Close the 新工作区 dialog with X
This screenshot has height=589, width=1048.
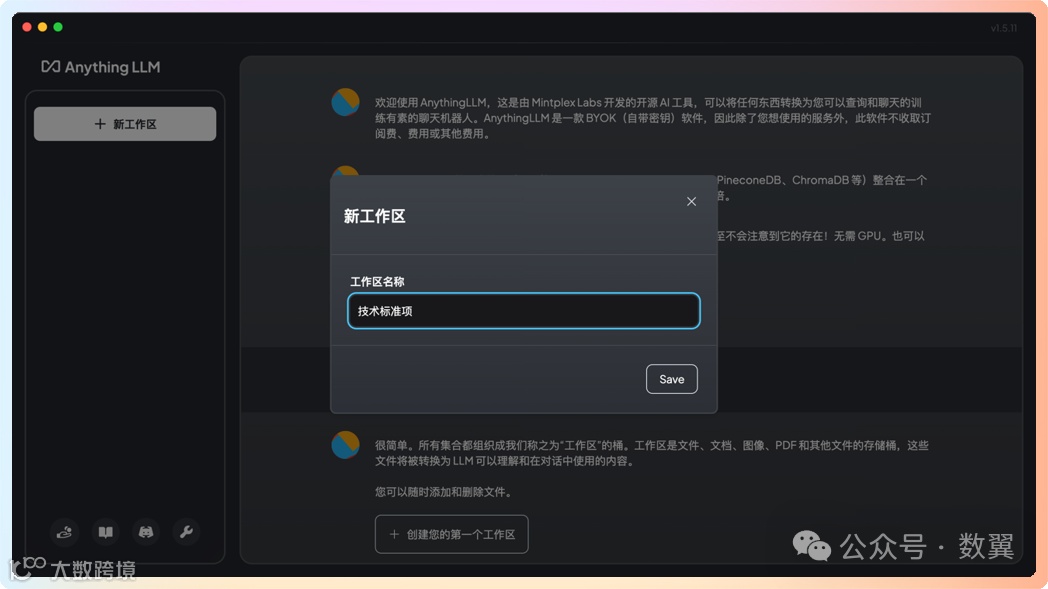(691, 201)
